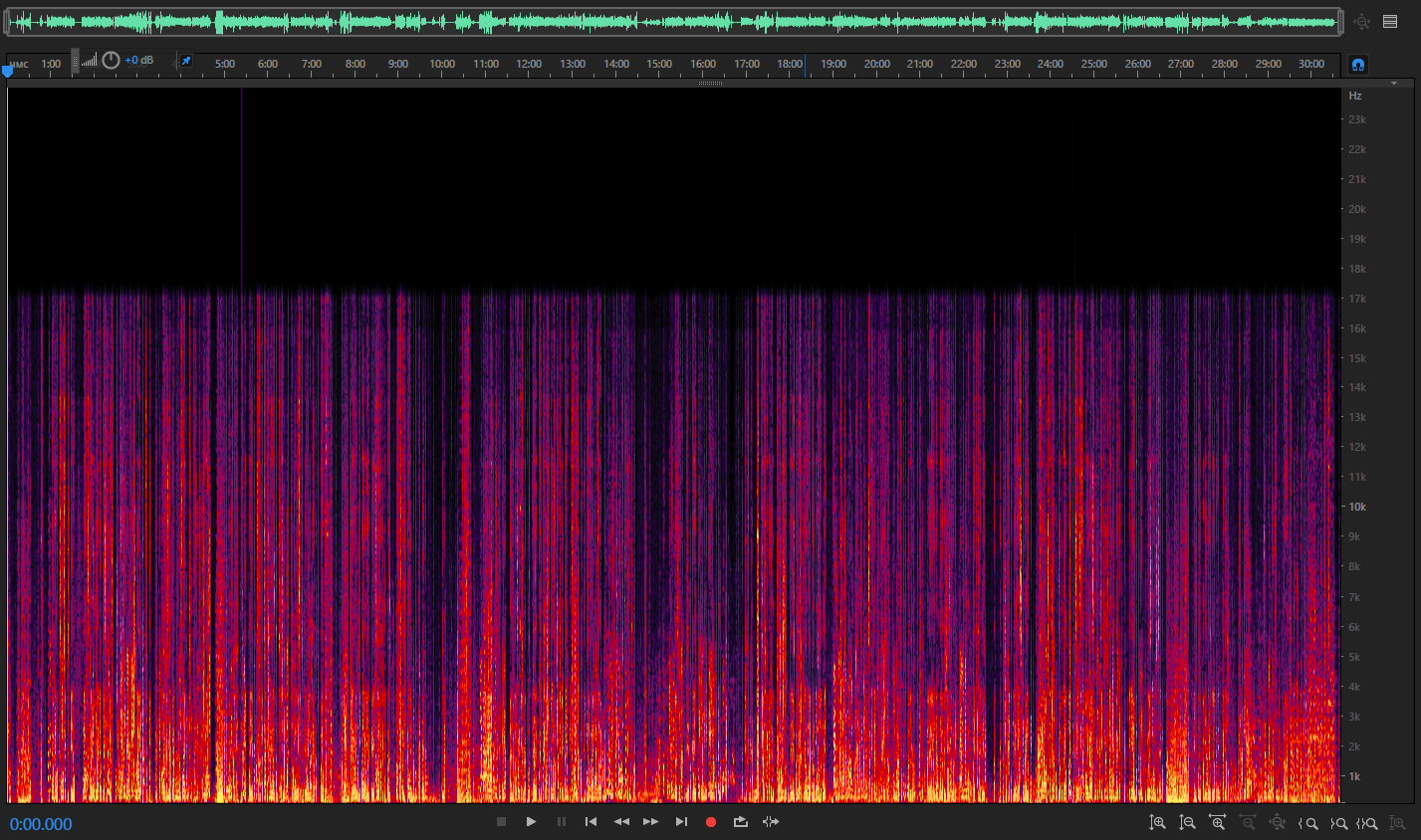The height and width of the screenshot is (840, 1421).
Task: Jump playhead to next marker
Action: pos(681,822)
